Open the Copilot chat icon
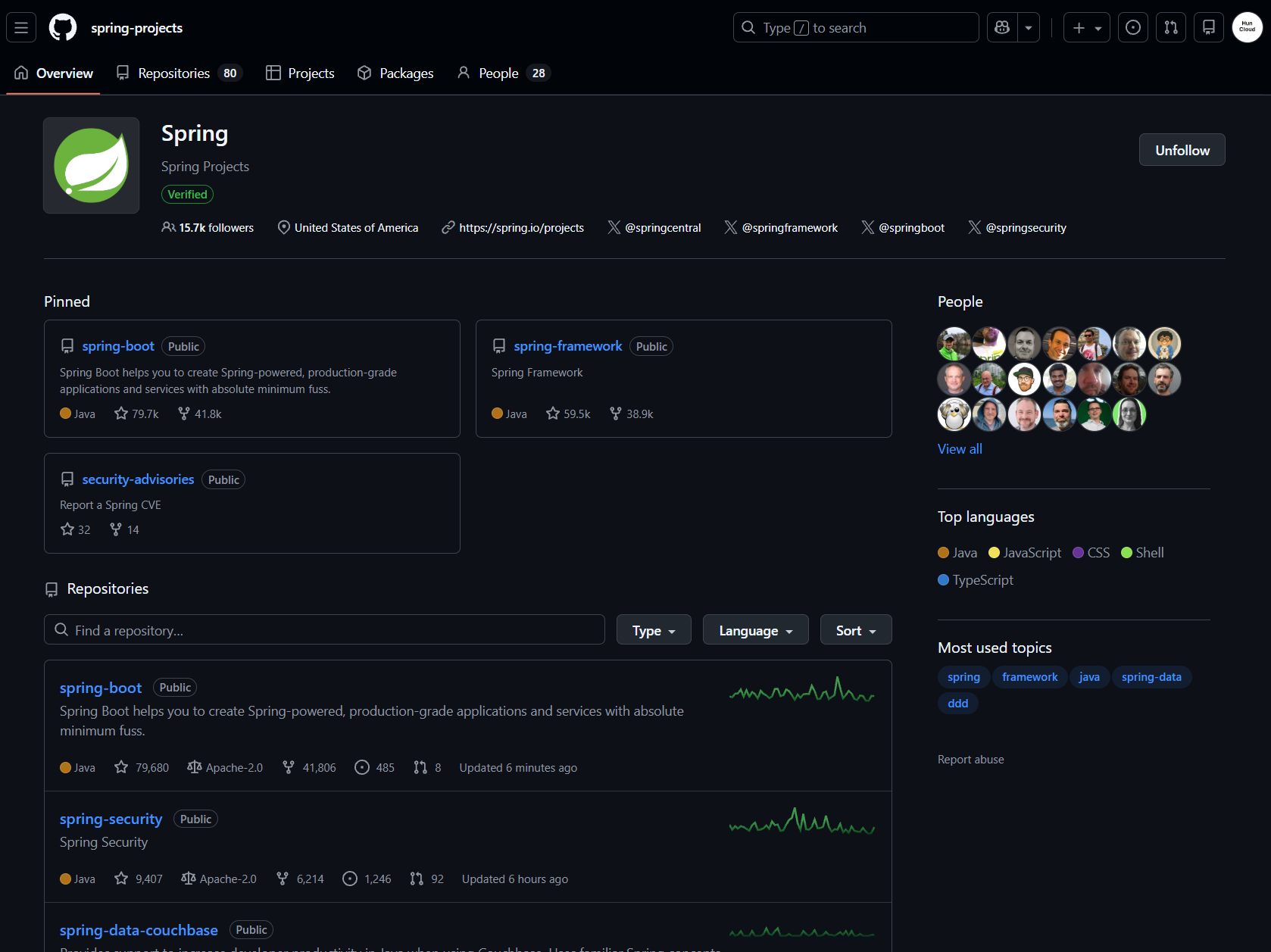 [x=1002, y=27]
